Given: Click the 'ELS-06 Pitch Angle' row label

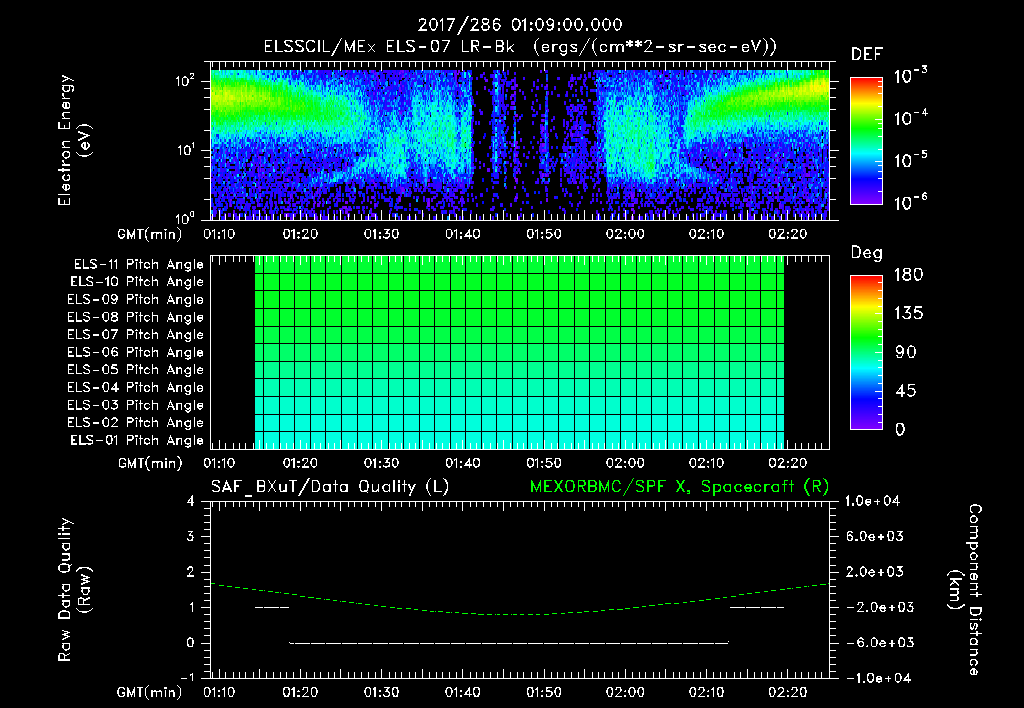Looking at the screenshot, I should point(136,352).
